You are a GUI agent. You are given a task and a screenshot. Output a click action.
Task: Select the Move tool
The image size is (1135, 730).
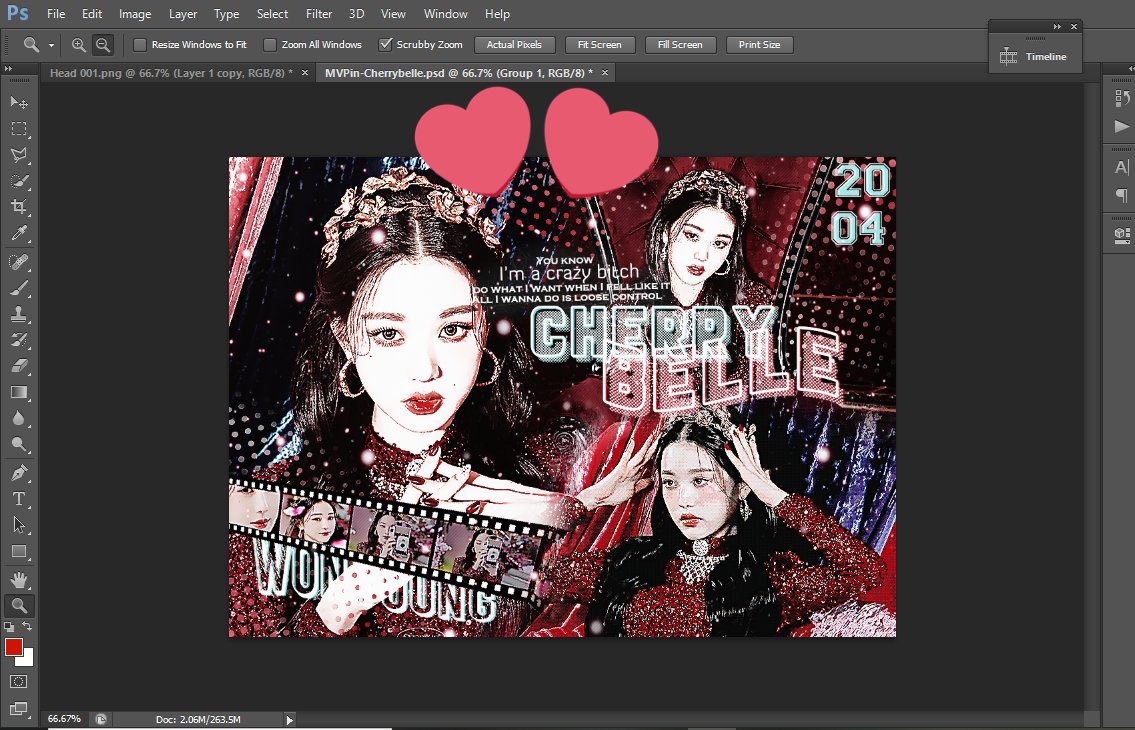pos(19,102)
